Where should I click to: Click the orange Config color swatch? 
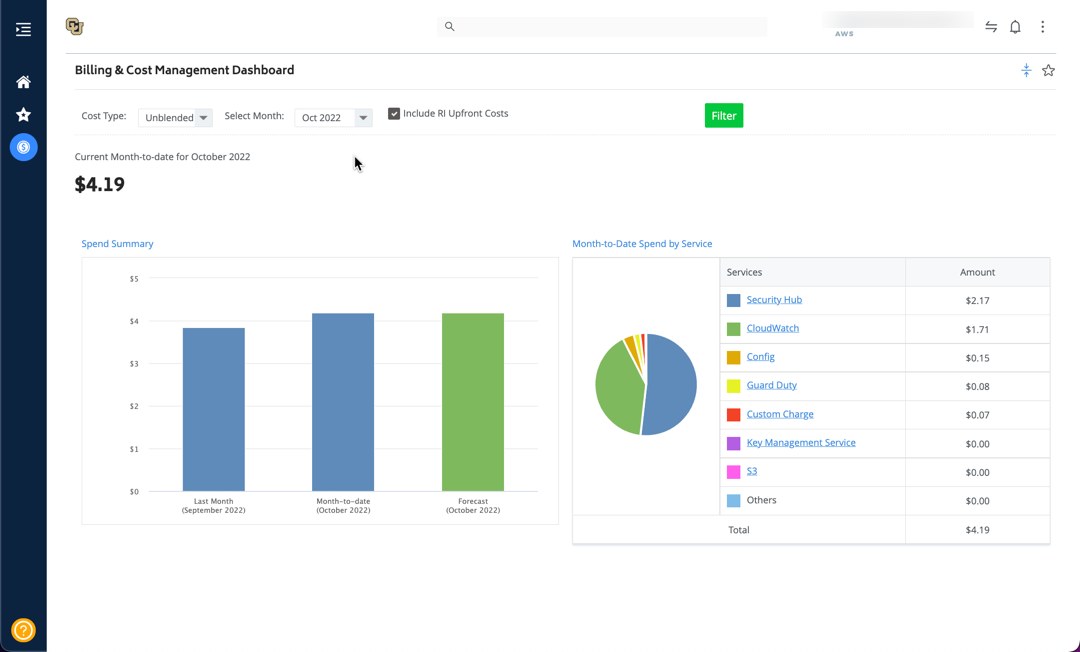pos(733,357)
